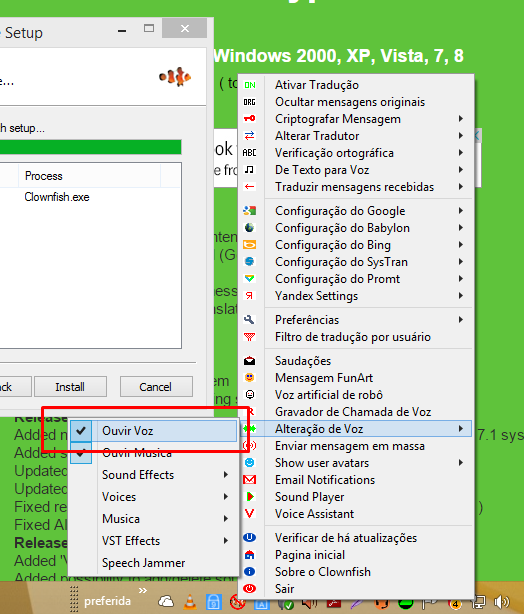Select the Alteração de Voz menu entry

pos(356,429)
